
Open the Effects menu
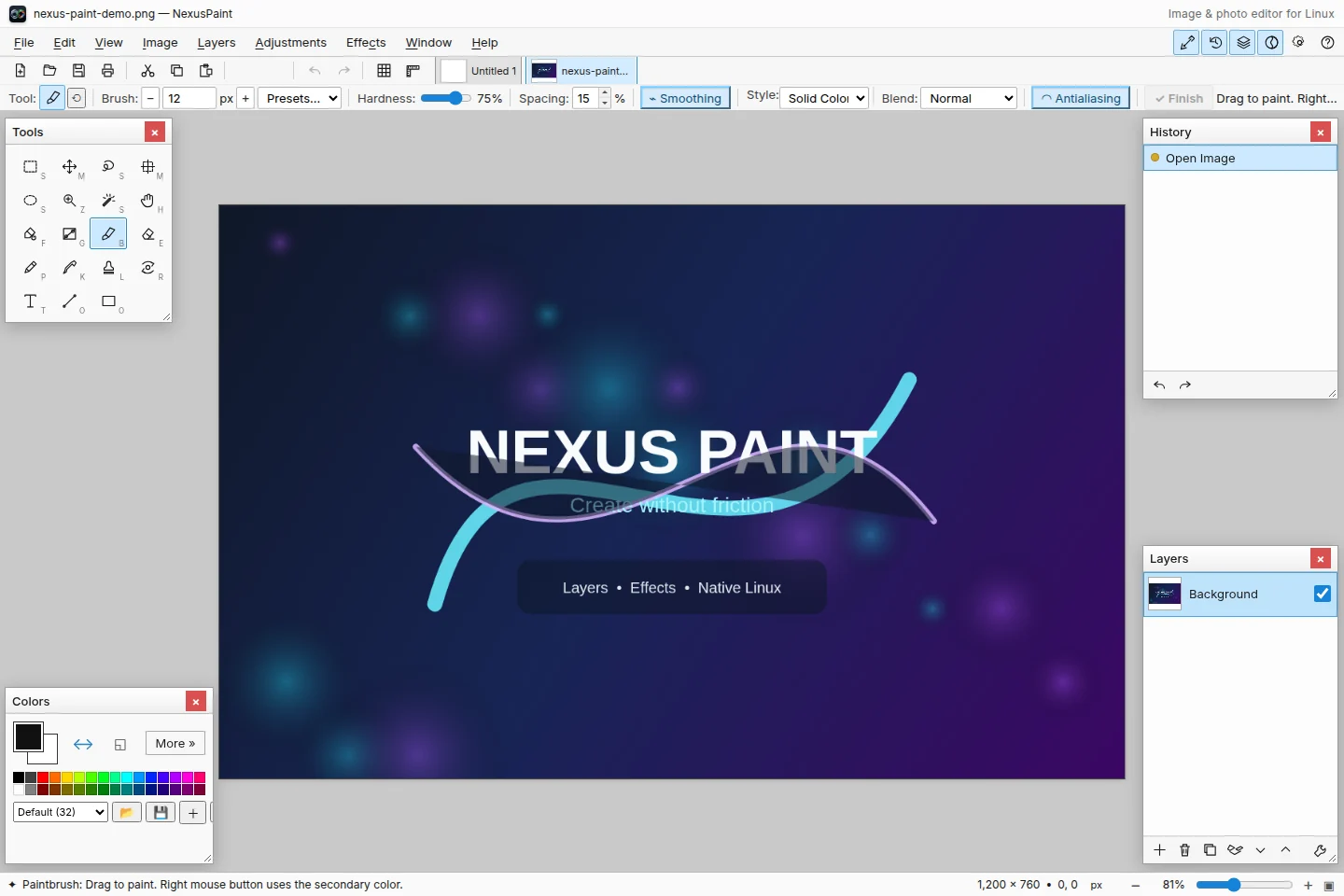366,43
